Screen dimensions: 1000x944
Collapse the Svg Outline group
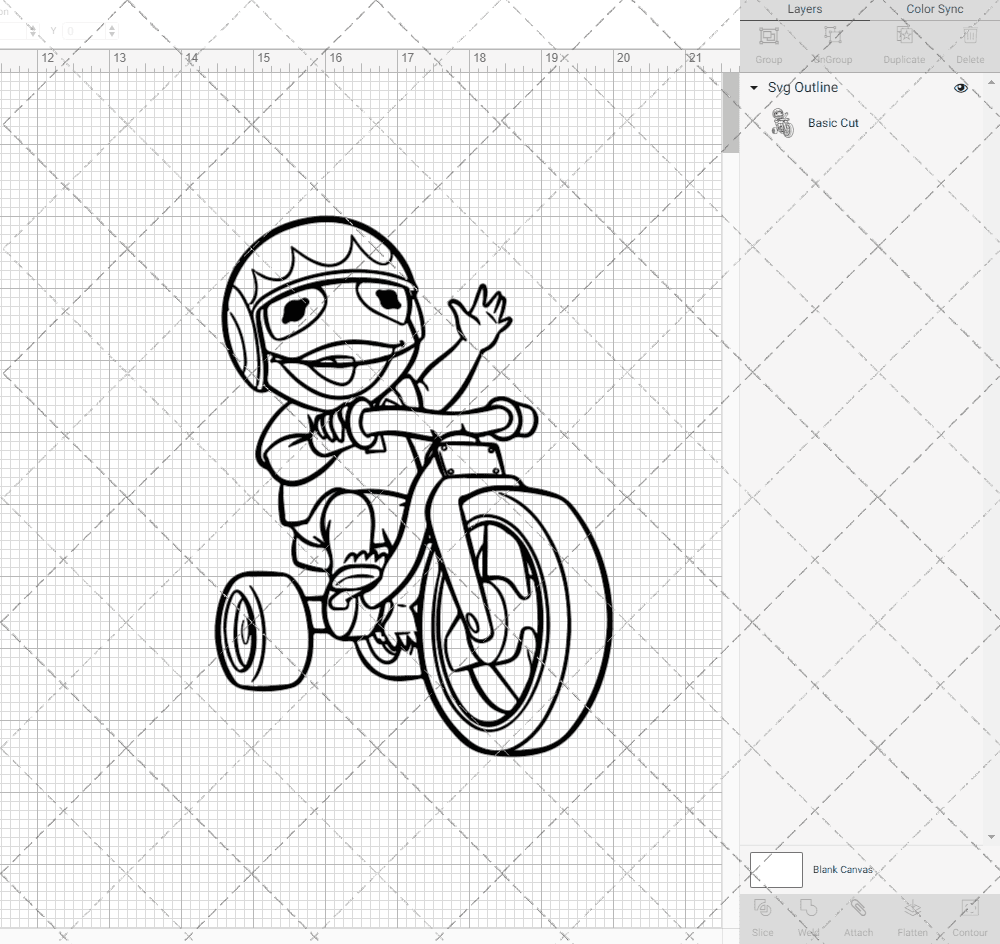(753, 88)
